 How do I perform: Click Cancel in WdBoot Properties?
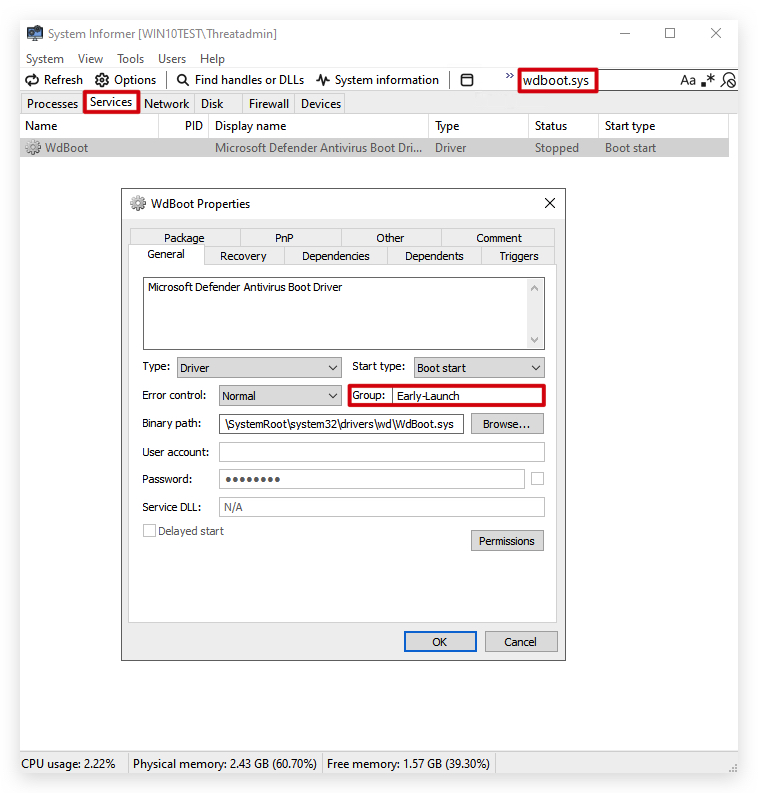pyautogui.click(x=521, y=642)
